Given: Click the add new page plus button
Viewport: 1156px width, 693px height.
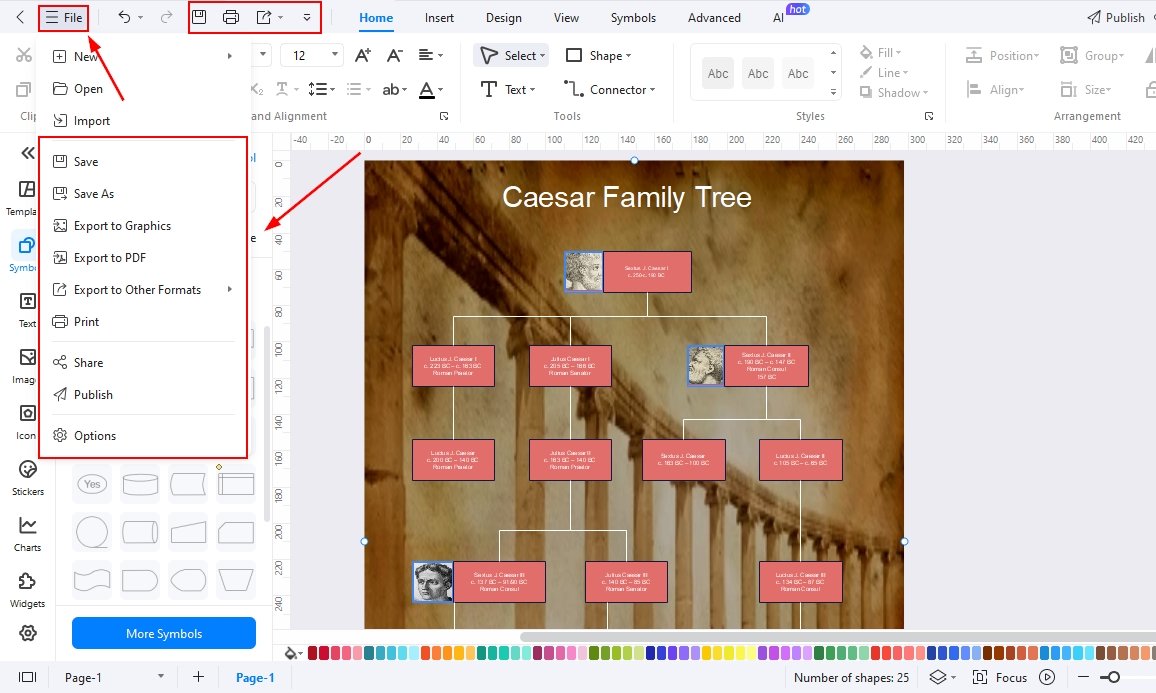Looking at the screenshot, I should point(198,677).
